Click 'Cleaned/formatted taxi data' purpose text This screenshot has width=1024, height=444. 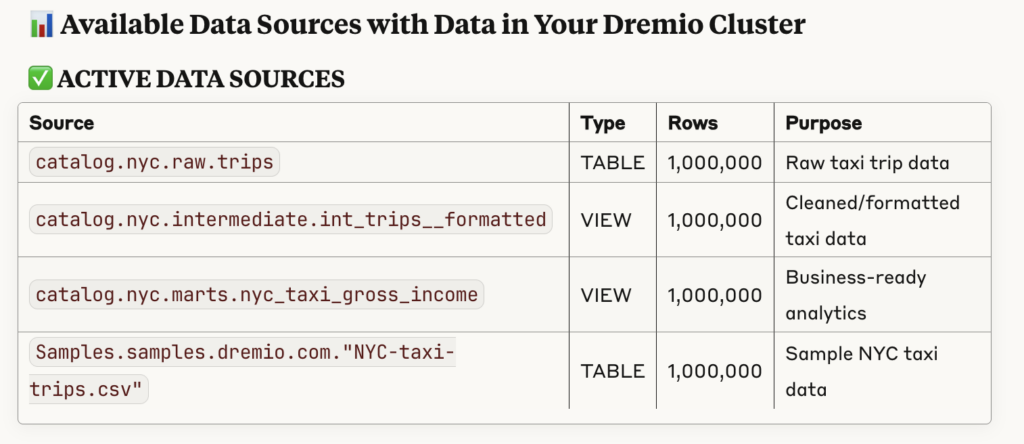(872, 220)
